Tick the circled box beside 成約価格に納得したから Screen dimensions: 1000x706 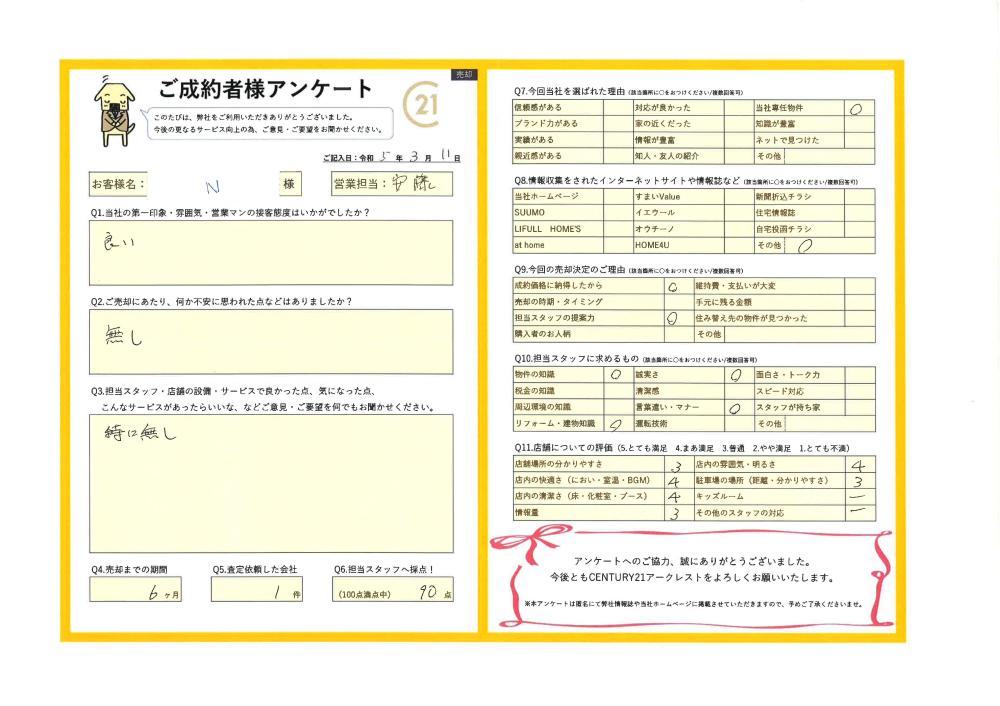click(x=679, y=286)
